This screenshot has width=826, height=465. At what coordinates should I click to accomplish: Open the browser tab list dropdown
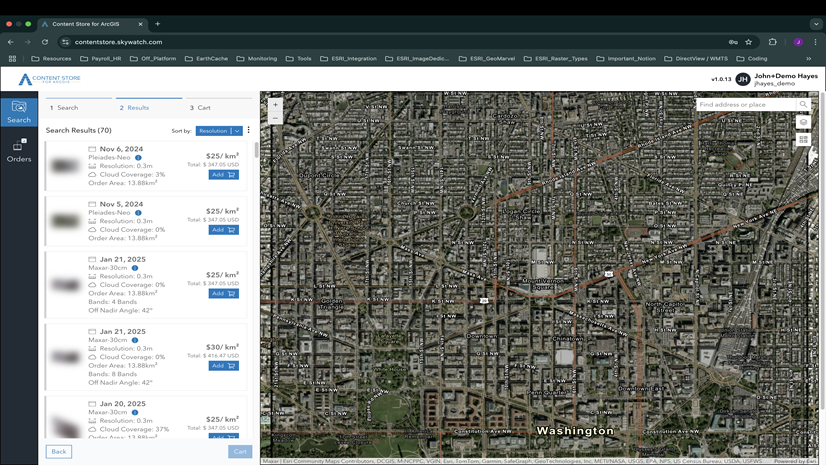point(816,24)
